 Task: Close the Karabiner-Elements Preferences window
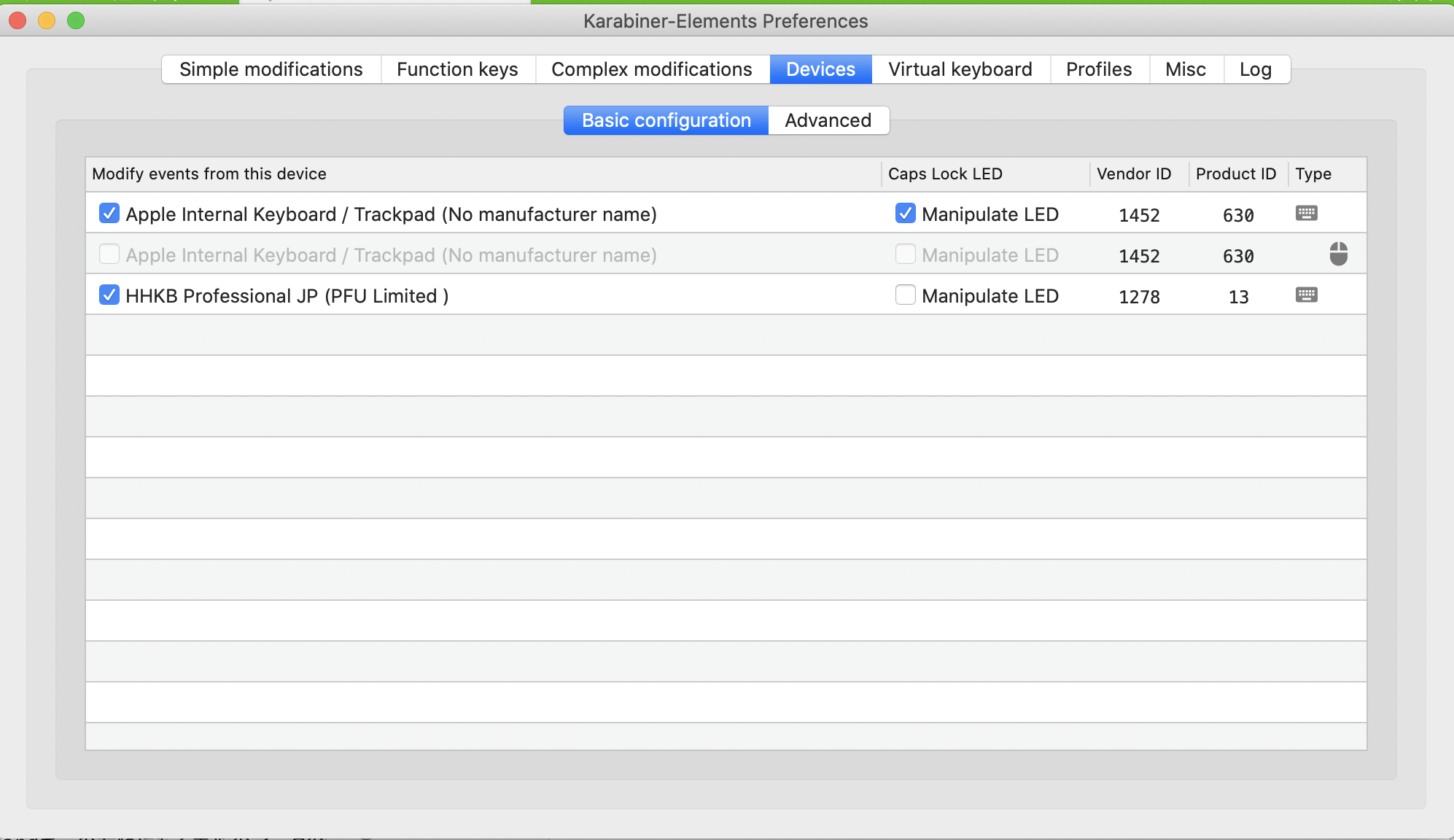[x=18, y=20]
